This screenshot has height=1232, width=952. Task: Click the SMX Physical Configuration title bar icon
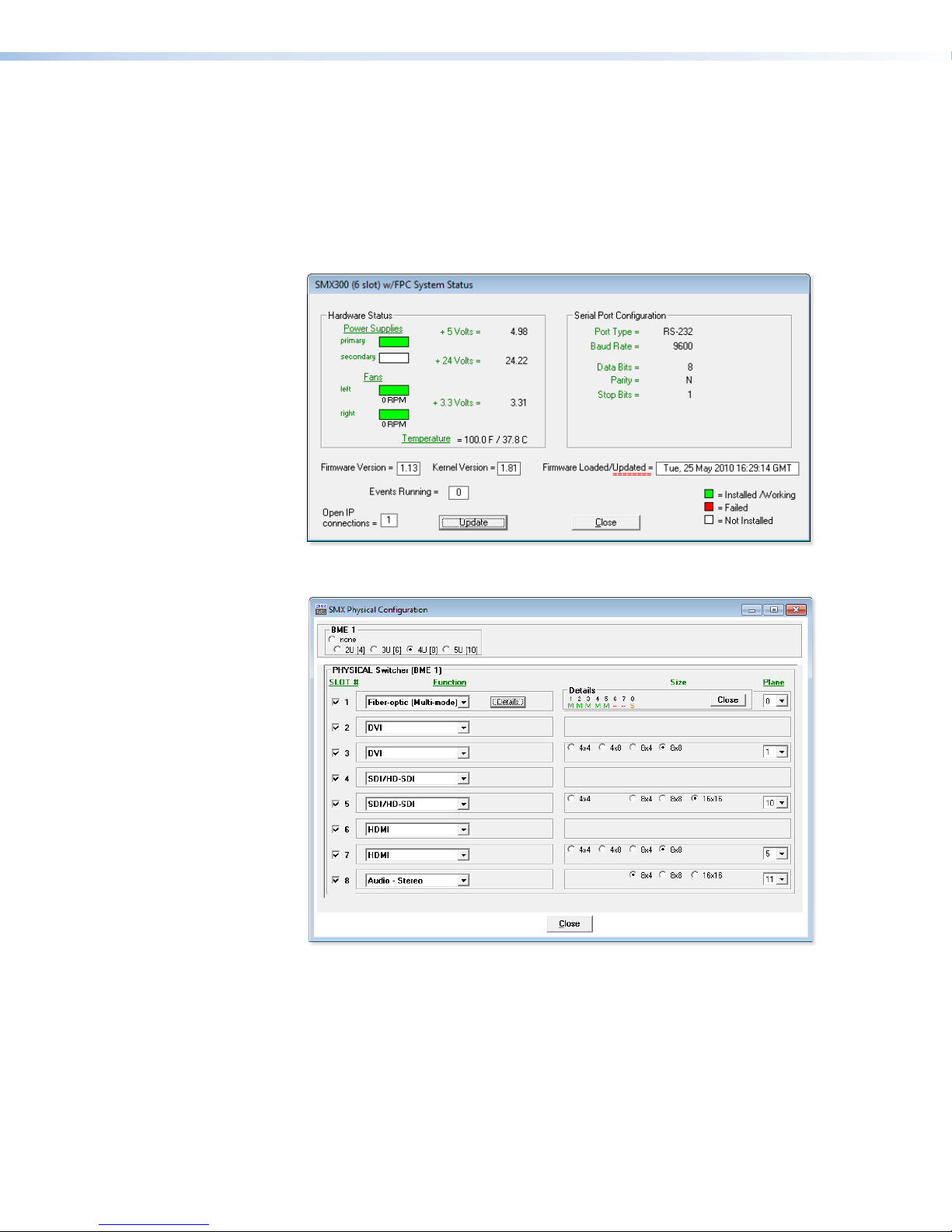(x=320, y=609)
